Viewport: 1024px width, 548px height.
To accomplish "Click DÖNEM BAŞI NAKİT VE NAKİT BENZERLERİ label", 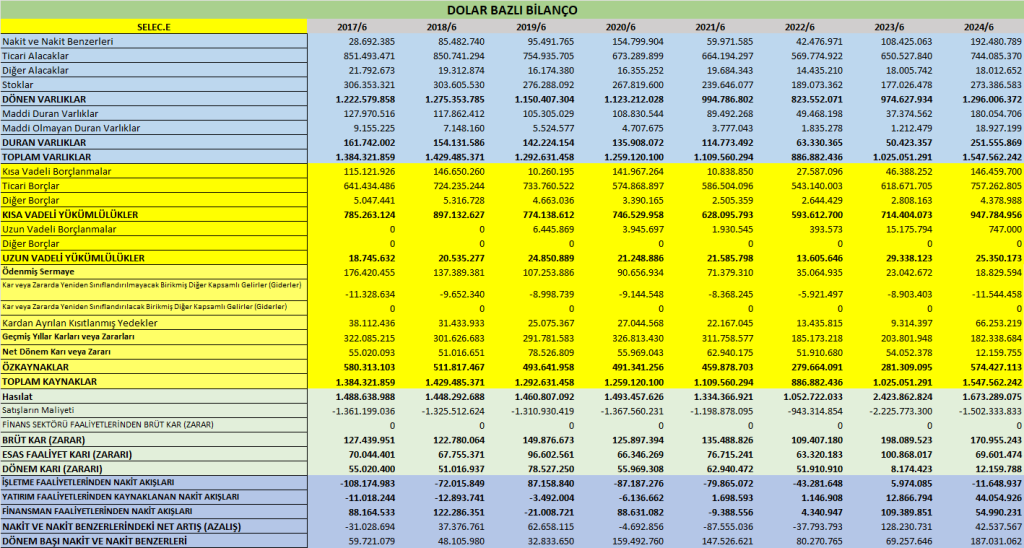I will point(93,540).
